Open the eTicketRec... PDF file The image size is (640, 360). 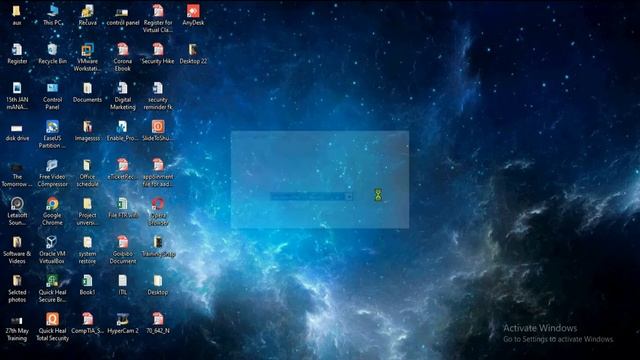pyautogui.click(x=122, y=169)
